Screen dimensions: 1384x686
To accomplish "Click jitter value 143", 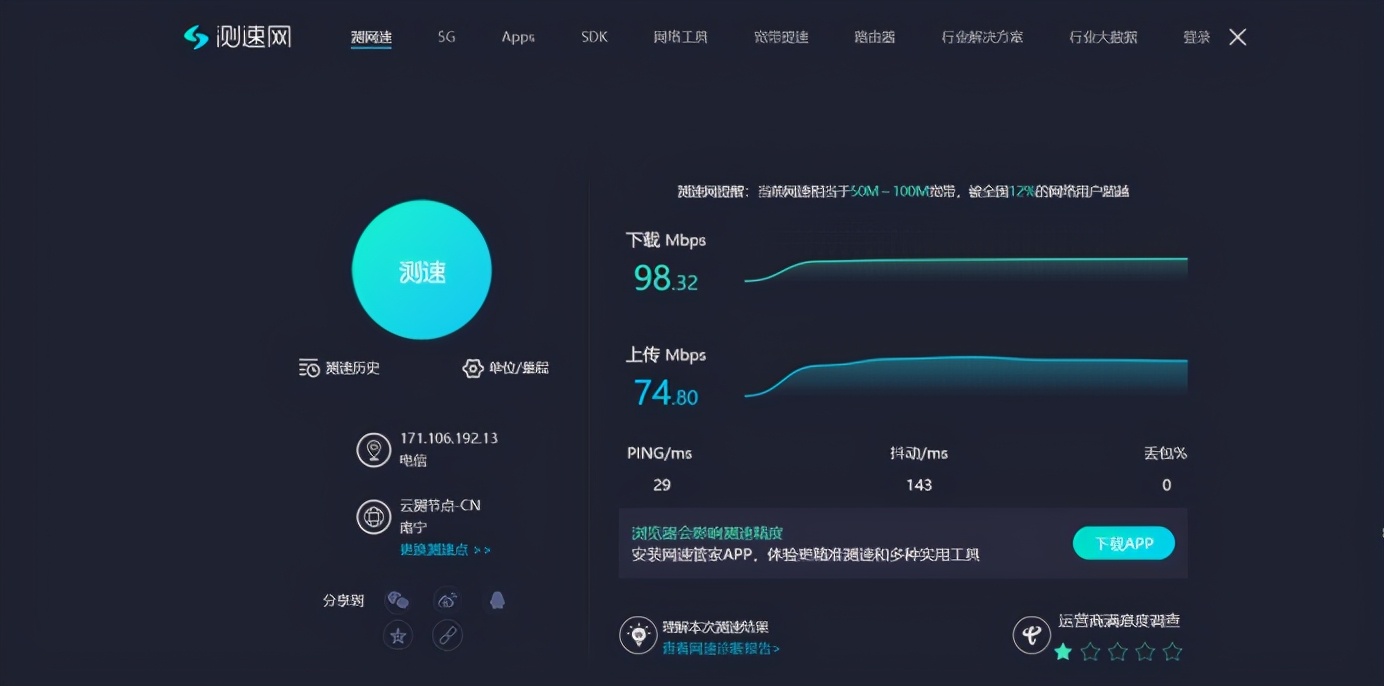I will click(919, 485).
